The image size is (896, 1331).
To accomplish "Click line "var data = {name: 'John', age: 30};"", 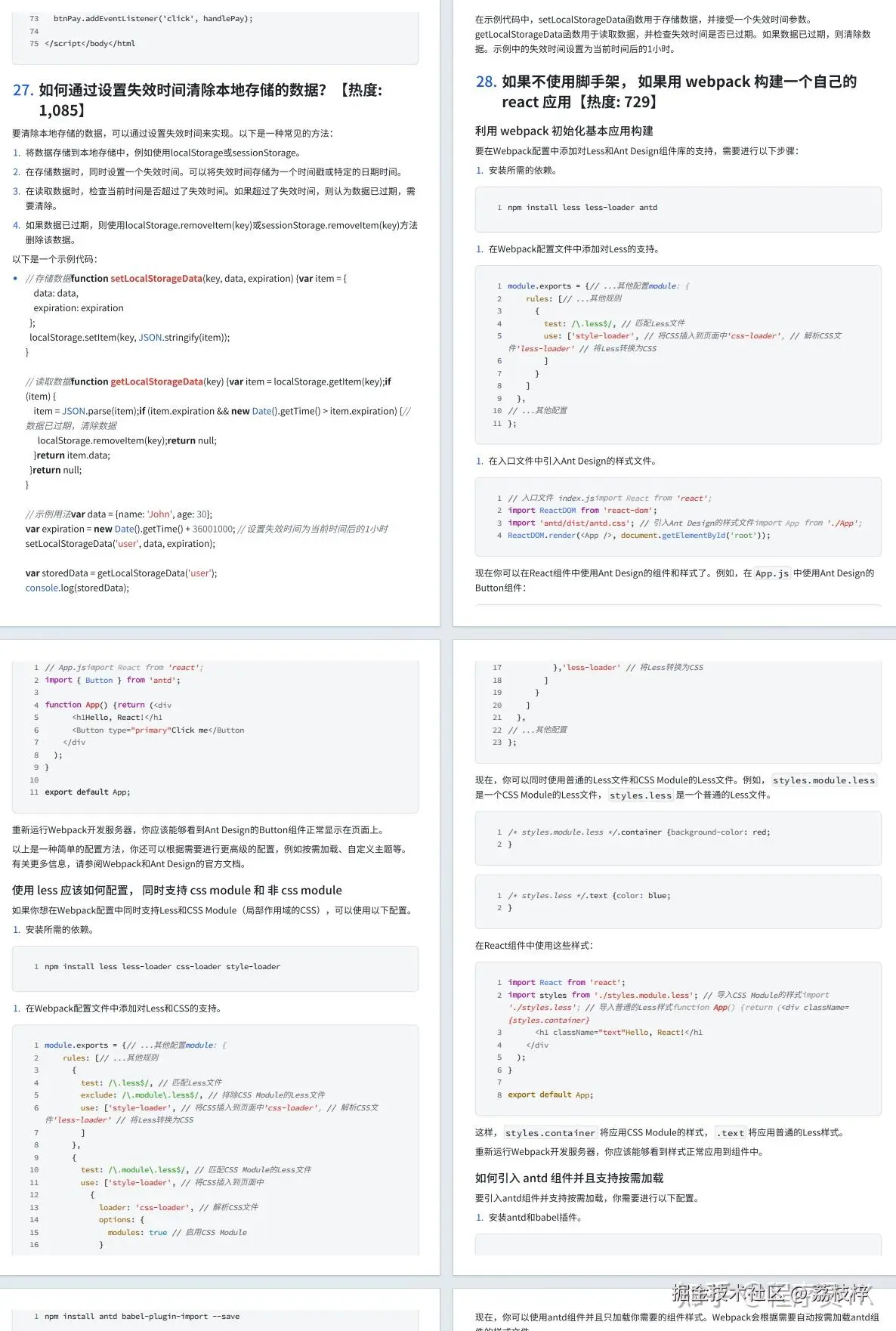I will [142, 514].
